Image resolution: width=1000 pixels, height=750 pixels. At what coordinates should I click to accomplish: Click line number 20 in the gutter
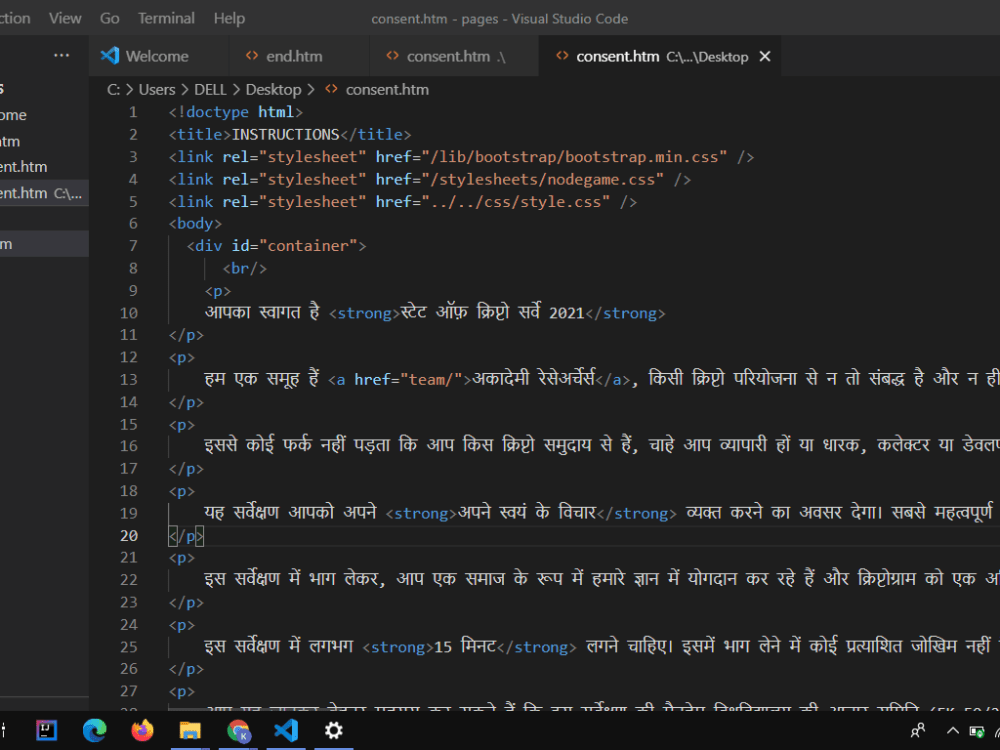tap(129, 535)
